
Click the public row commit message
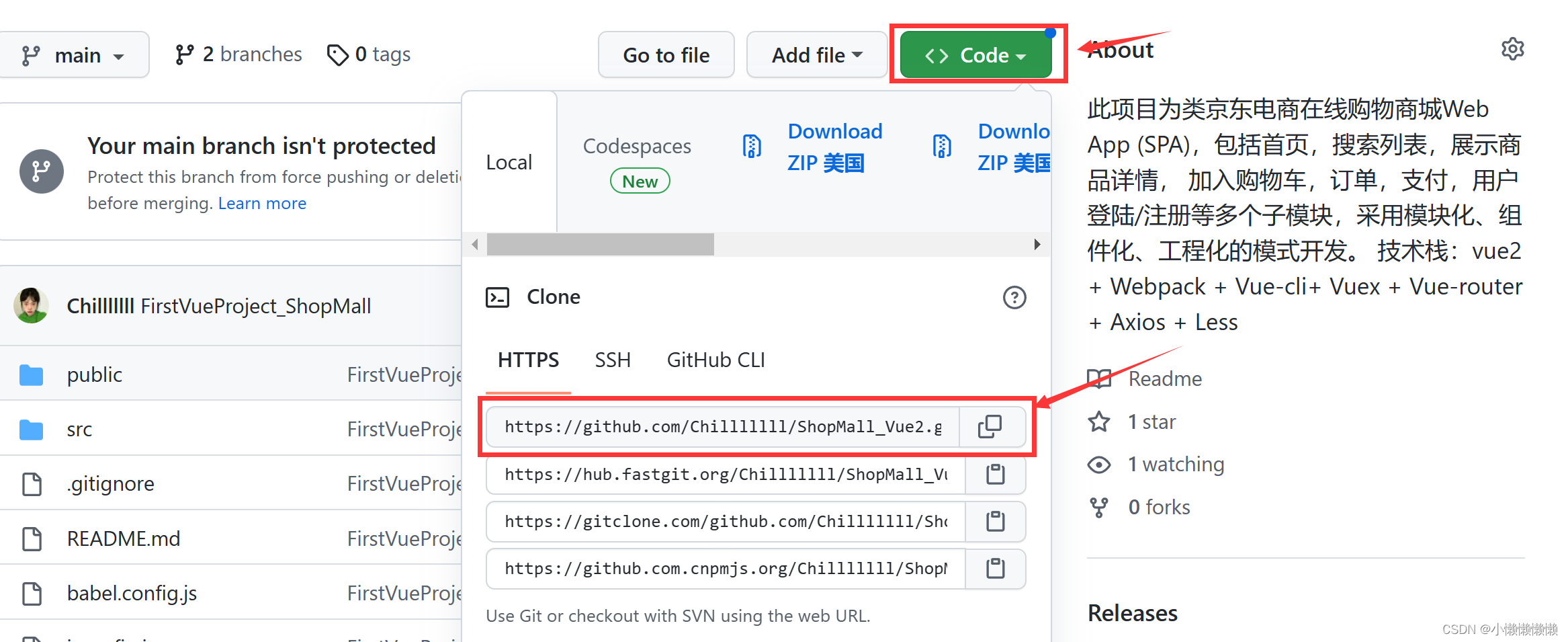(404, 374)
